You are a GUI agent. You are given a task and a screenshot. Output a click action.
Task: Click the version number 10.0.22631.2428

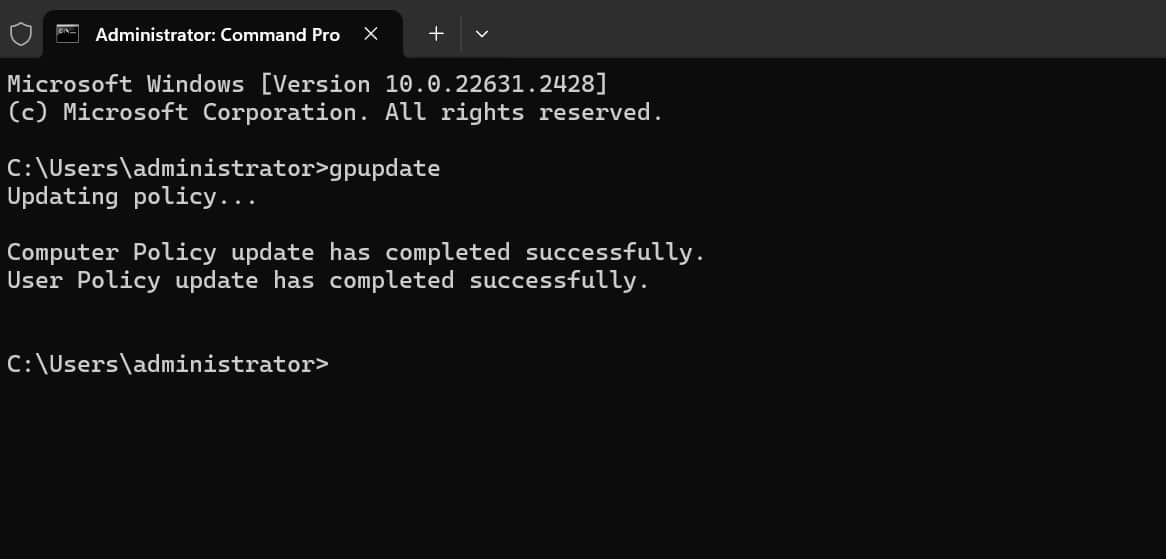489,84
